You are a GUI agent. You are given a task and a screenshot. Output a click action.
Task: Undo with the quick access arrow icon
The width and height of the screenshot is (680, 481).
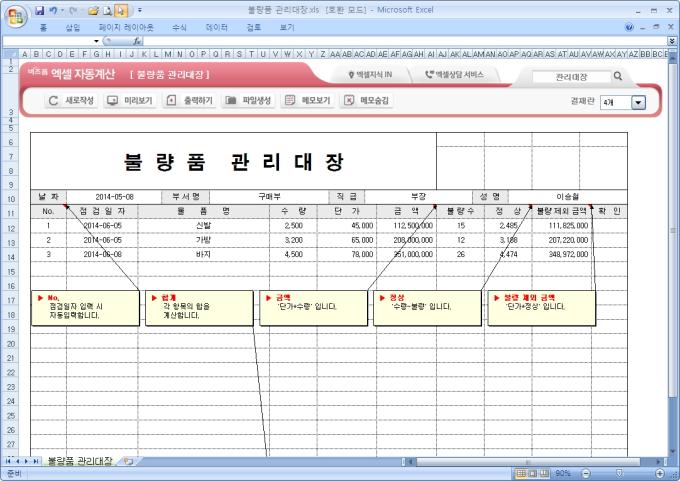53,10
